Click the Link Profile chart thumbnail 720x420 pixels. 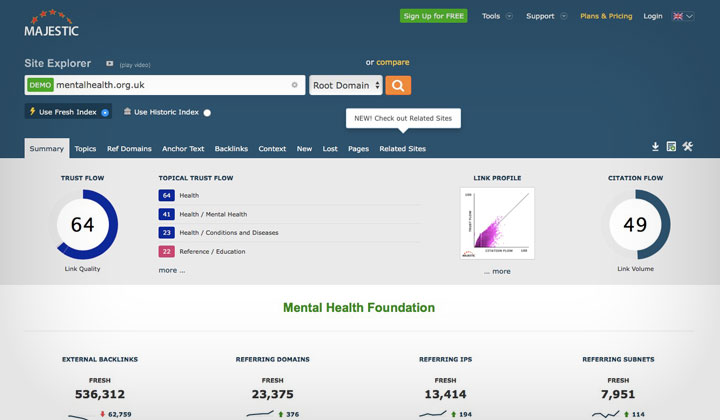click(x=497, y=223)
